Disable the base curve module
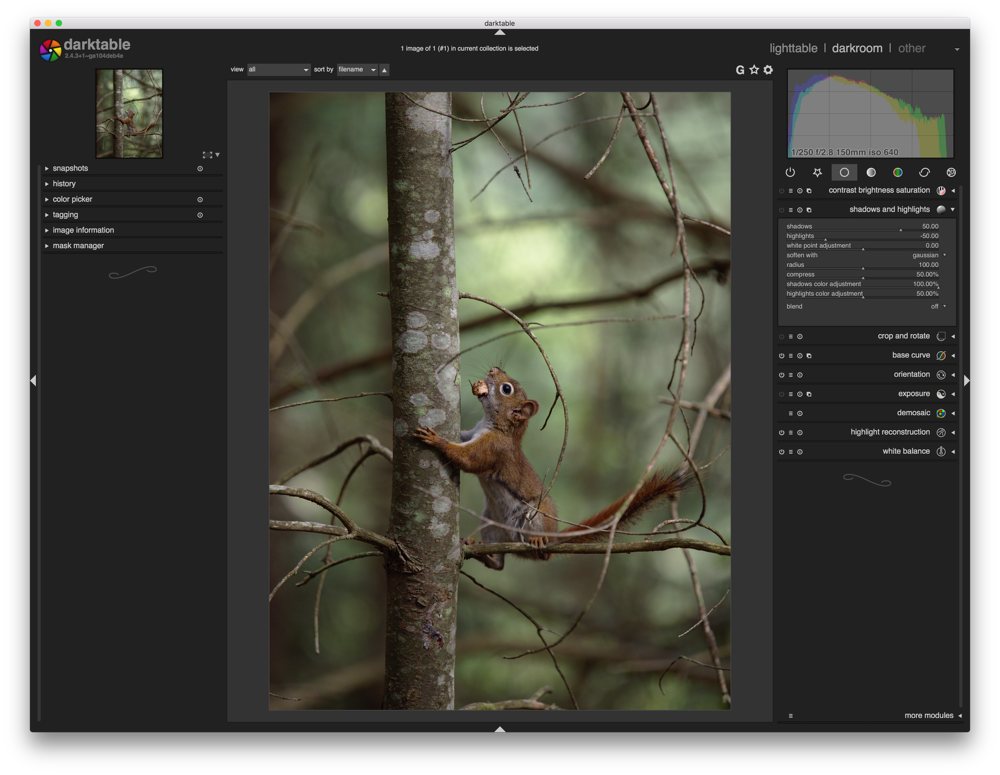This screenshot has width=1000, height=775. (x=782, y=356)
